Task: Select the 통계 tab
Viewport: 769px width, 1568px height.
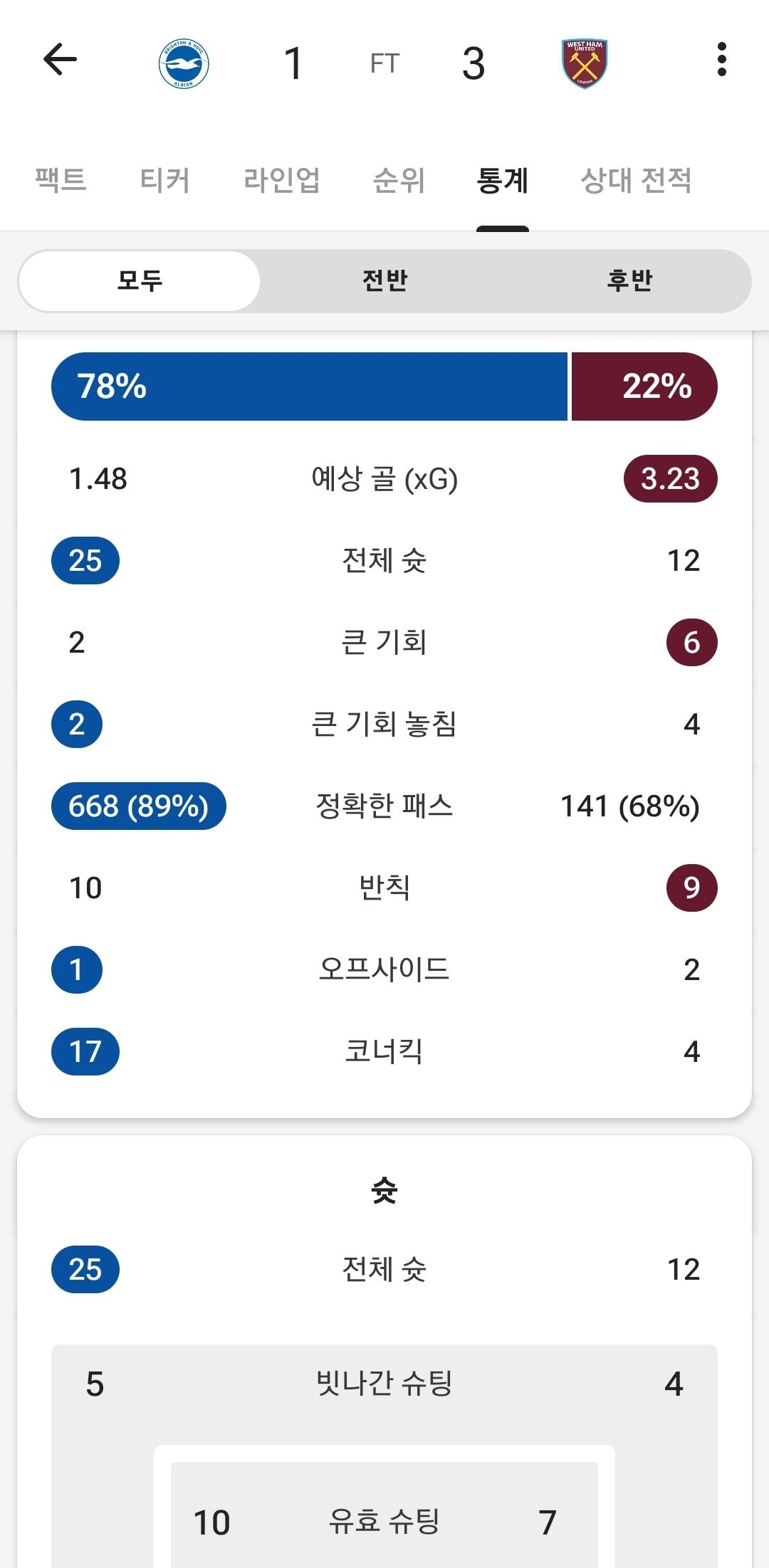Action: pyautogui.click(x=502, y=179)
